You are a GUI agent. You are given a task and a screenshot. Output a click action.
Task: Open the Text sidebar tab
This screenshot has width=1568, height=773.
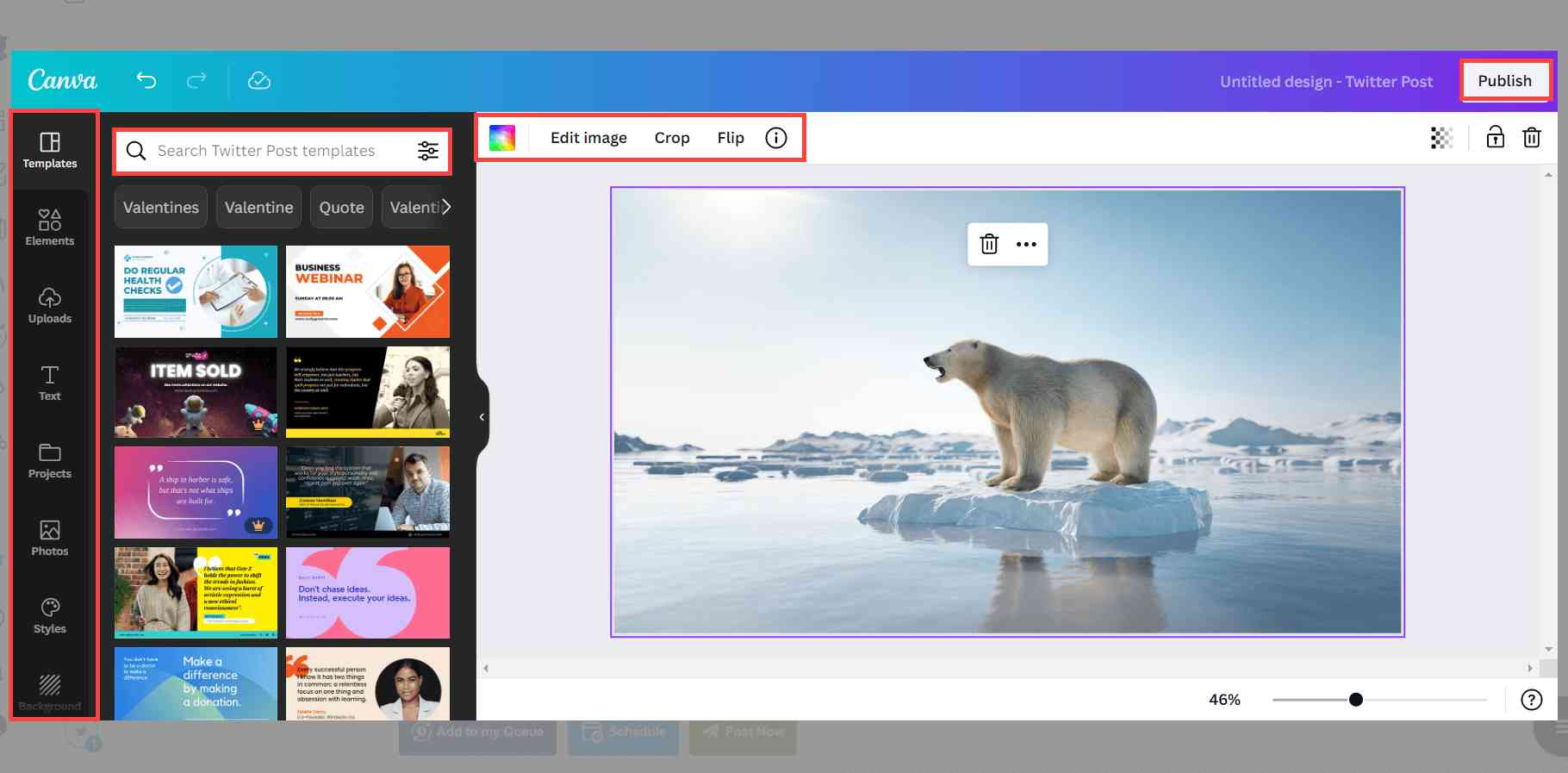click(50, 383)
